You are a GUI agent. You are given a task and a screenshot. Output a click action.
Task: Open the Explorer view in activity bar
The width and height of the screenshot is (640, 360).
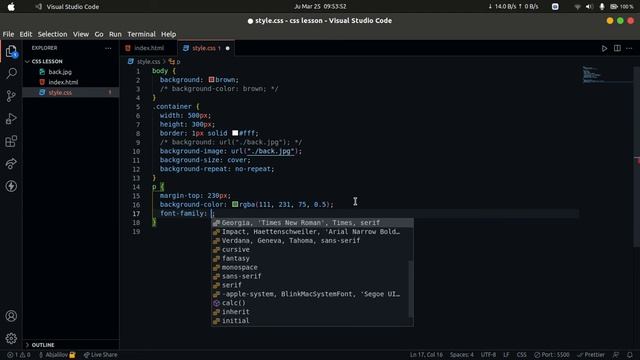[x=11, y=51]
